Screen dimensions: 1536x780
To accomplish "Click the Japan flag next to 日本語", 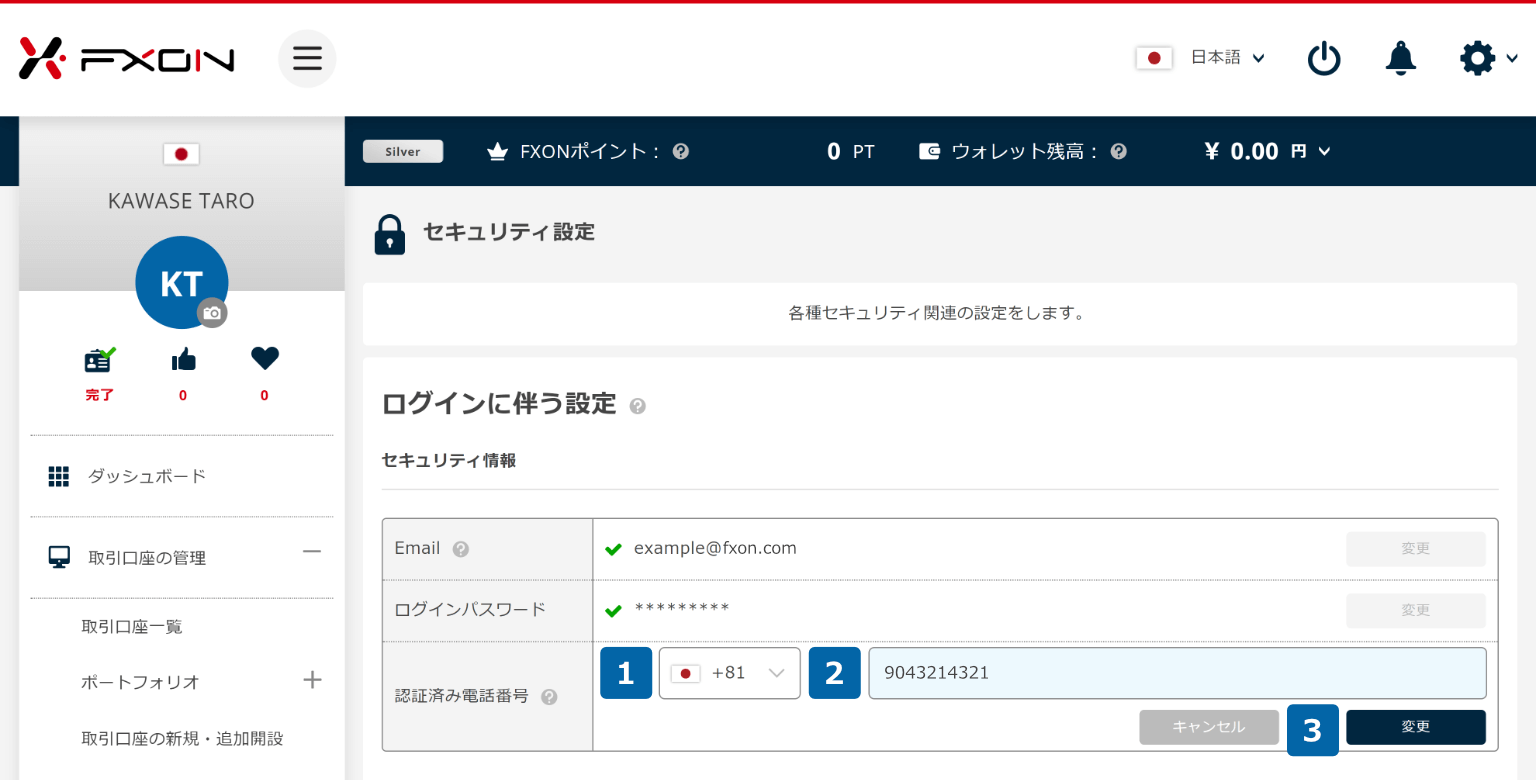I will [x=1154, y=58].
